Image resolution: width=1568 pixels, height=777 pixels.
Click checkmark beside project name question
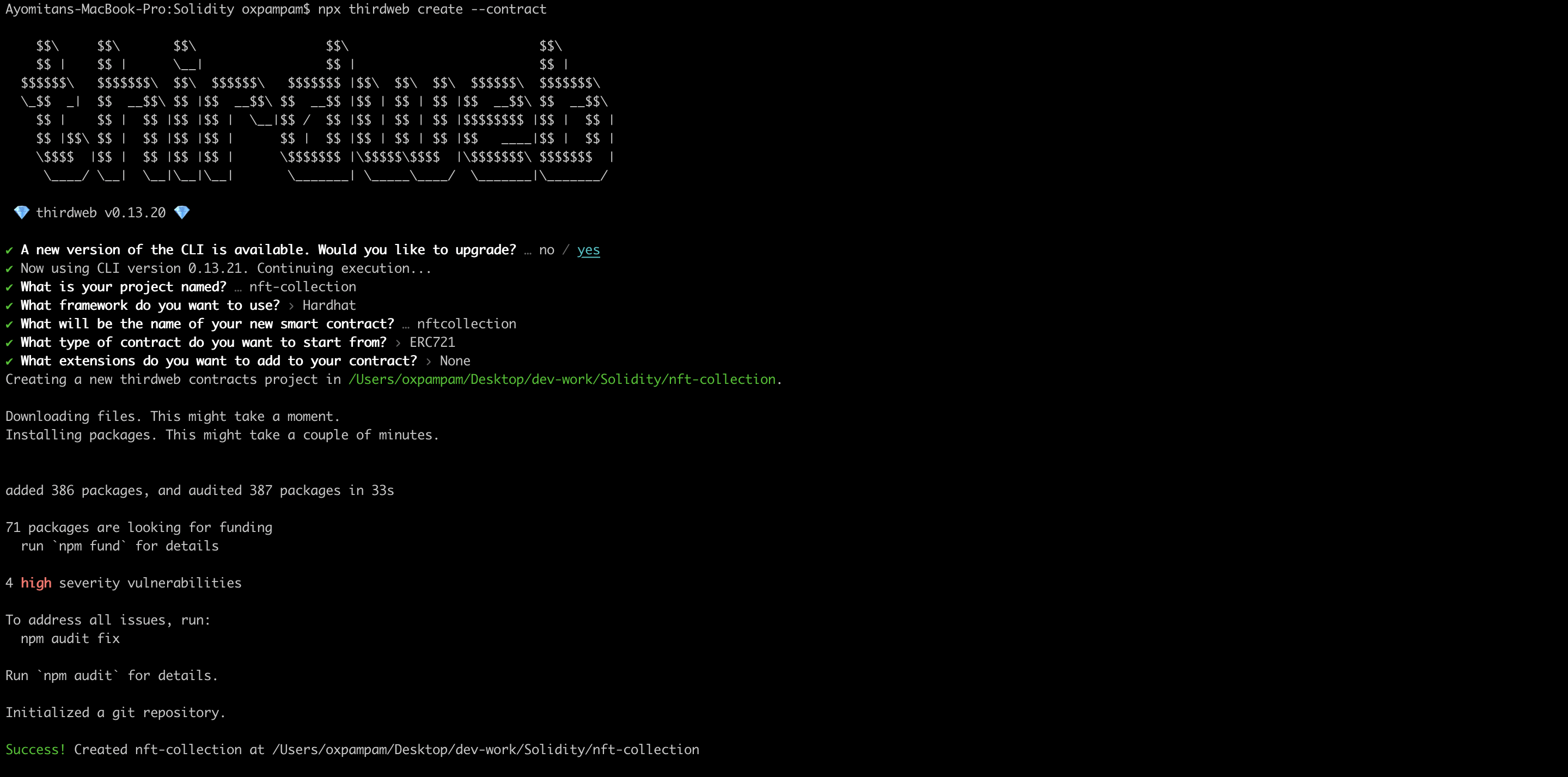tap(9, 287)
